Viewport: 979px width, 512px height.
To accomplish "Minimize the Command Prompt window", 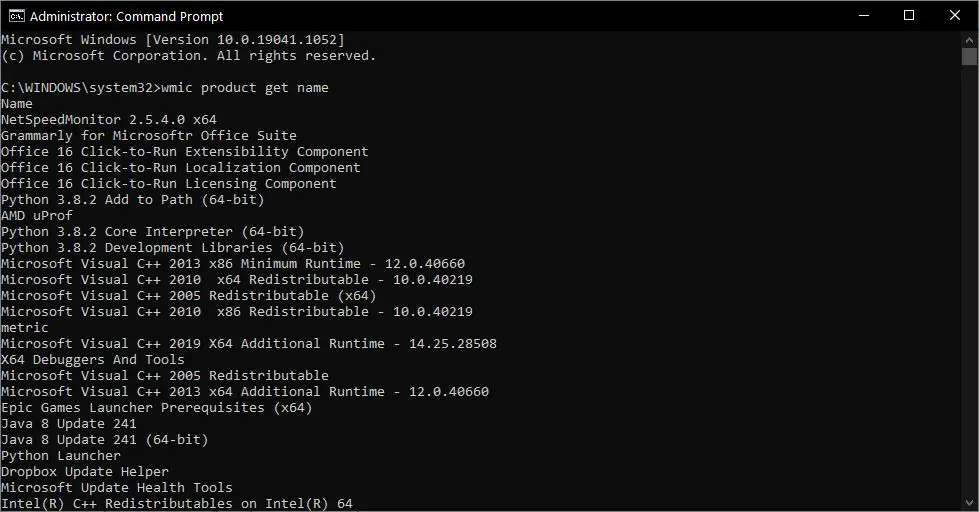I will [x=864, y=16].
